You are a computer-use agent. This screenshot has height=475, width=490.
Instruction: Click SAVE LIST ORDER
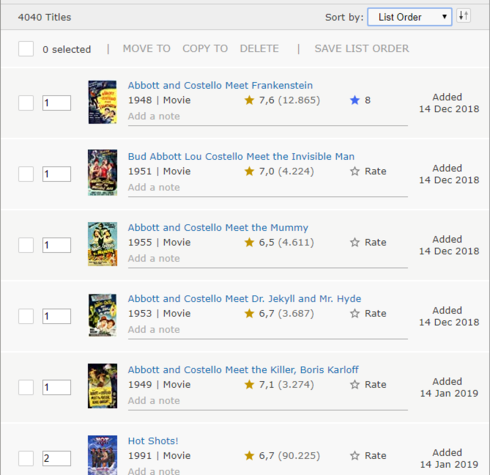tap(362, 49)
